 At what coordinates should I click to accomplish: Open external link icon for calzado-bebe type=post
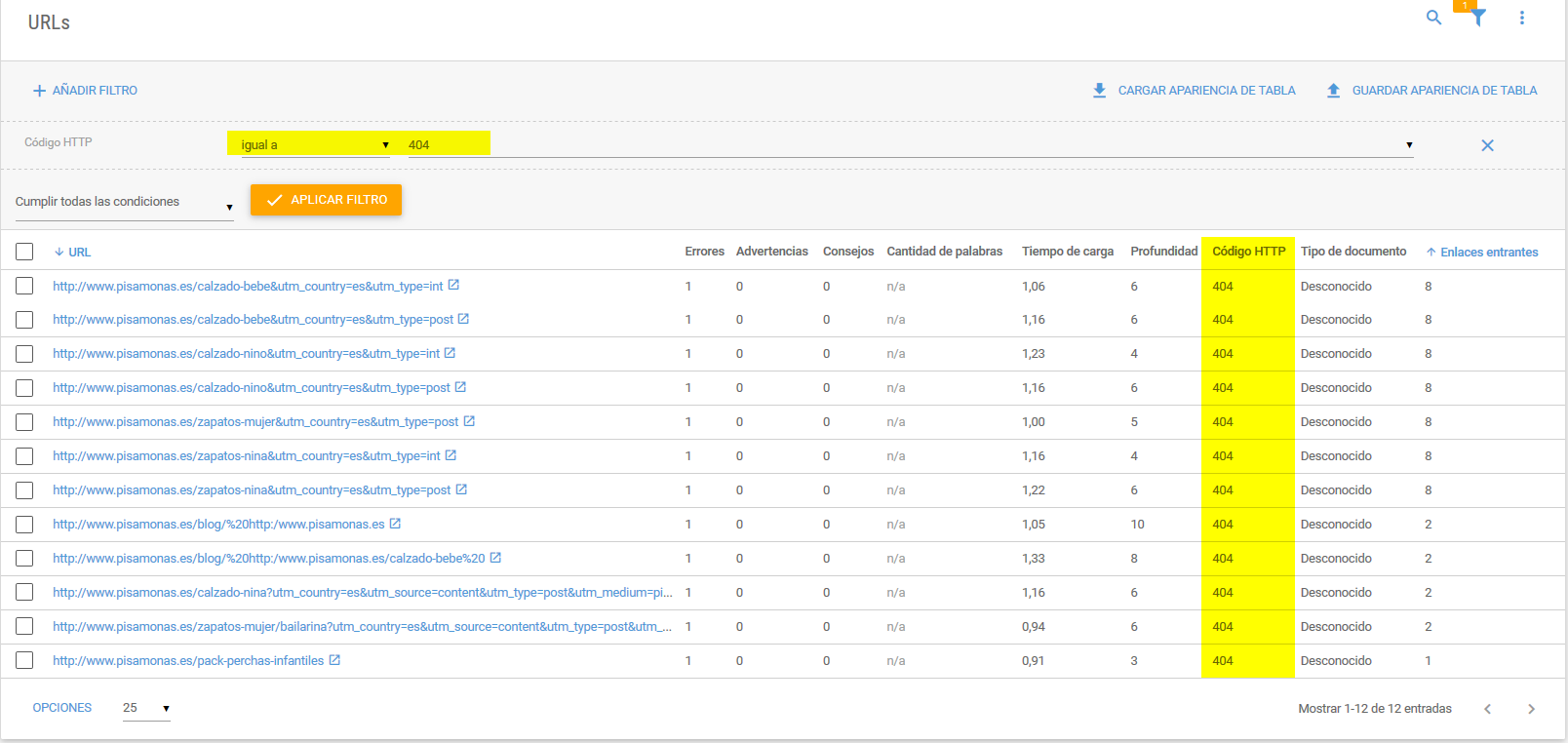463,319
